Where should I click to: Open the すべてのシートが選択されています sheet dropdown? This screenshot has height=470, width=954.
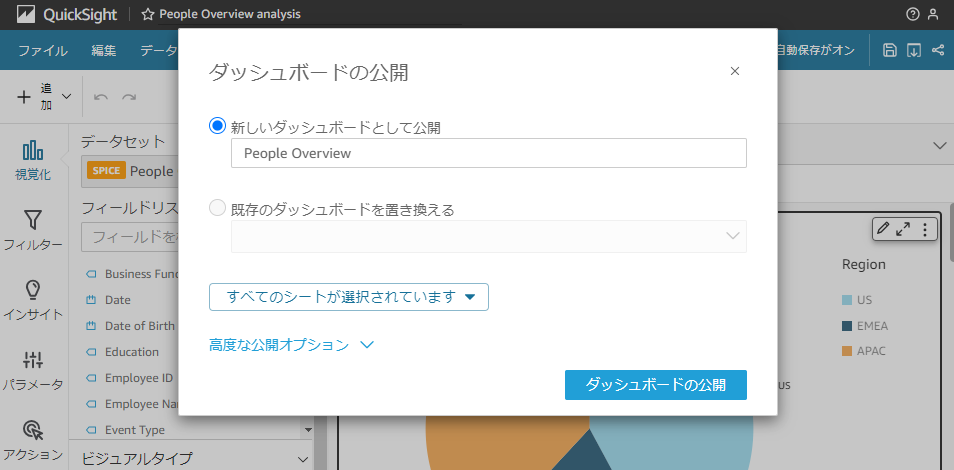click(349, 297)
